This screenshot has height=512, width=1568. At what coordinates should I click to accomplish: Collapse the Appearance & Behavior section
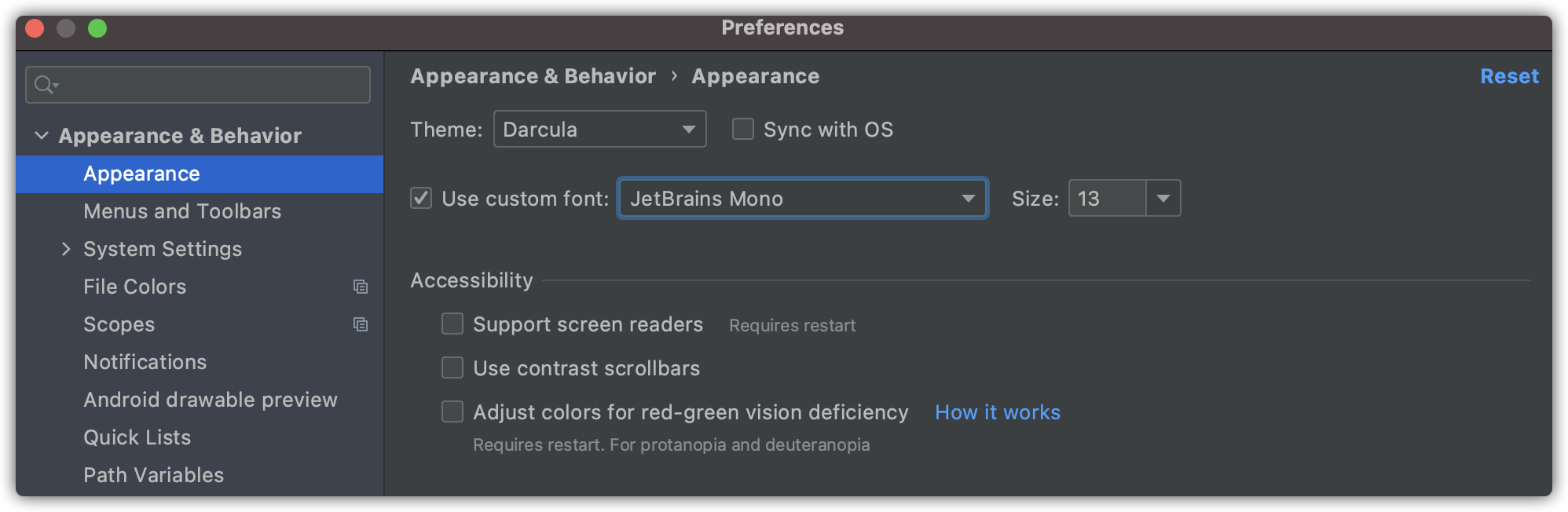pyautogui.click(x=42, y=136)
